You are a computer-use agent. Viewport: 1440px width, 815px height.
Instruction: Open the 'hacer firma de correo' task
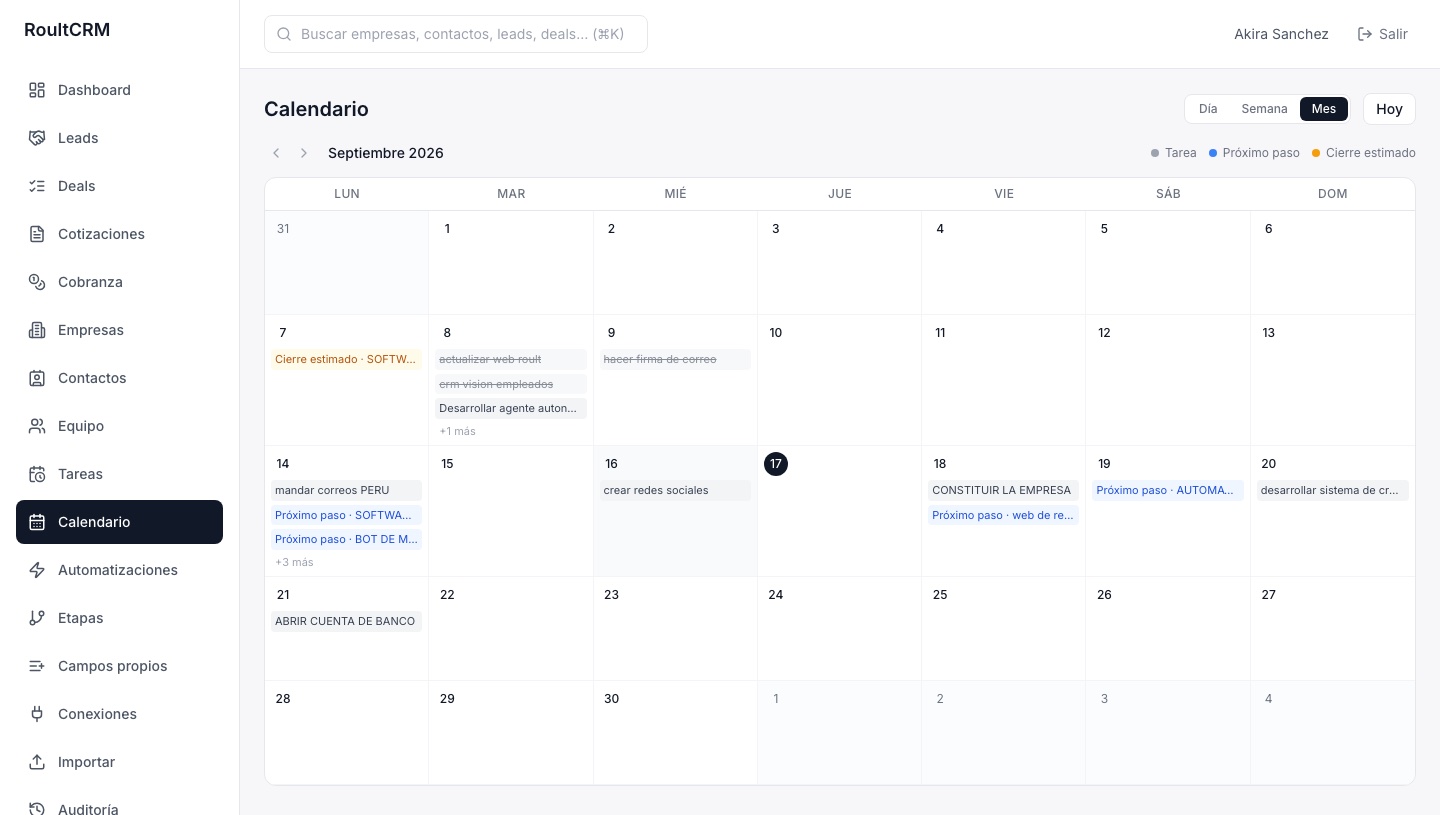[x=675, y=359]
